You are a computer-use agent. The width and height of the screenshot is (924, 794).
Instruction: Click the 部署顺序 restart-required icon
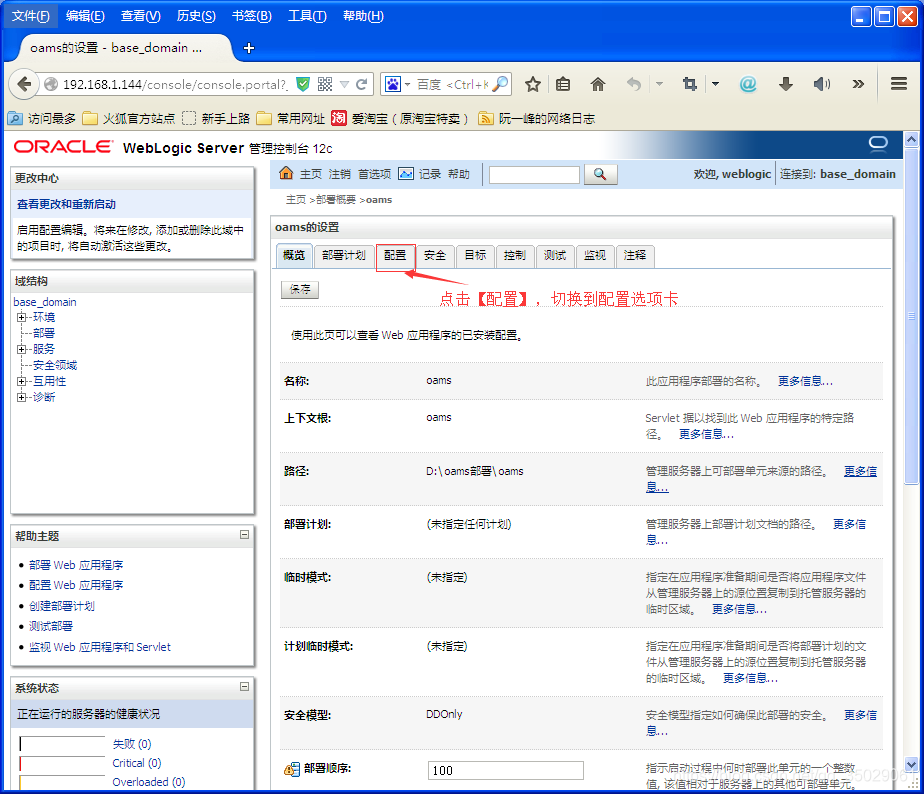(292, 769)
